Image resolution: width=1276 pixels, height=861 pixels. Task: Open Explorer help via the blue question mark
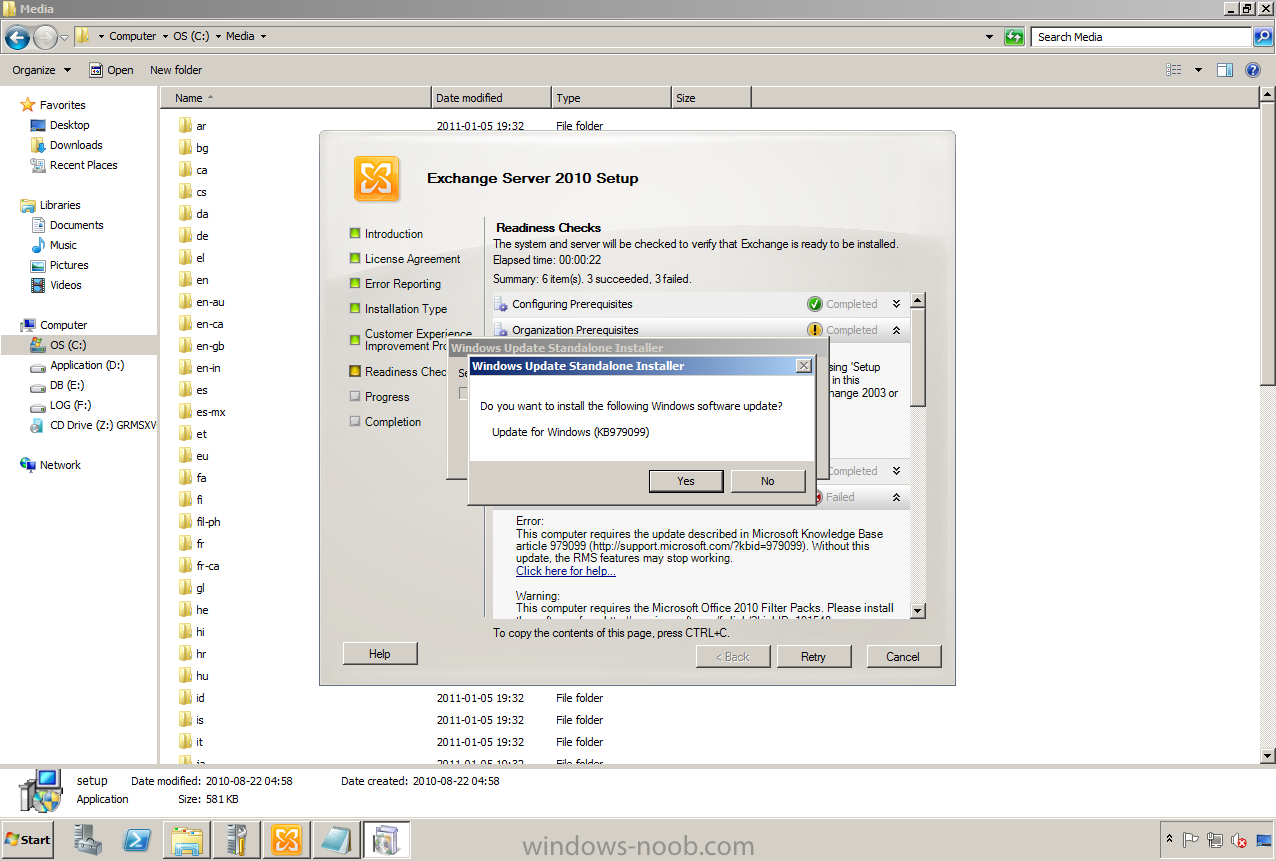(x=1253, y=70)
